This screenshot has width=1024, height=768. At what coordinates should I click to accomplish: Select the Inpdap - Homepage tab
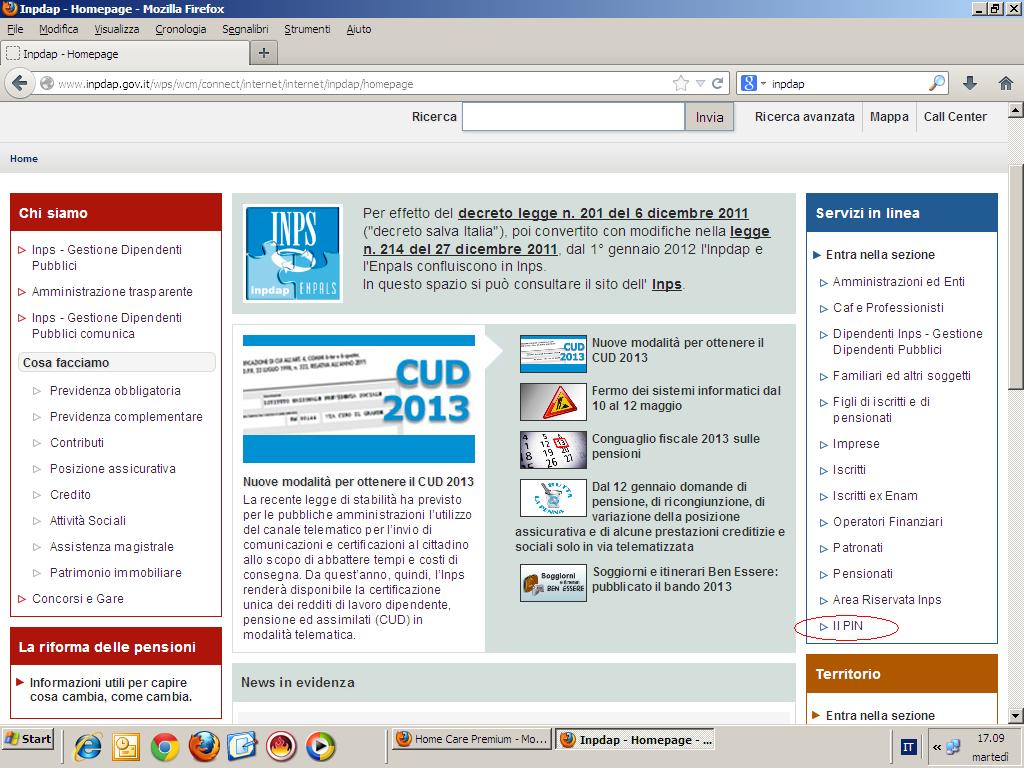click(x=124, y=54)
